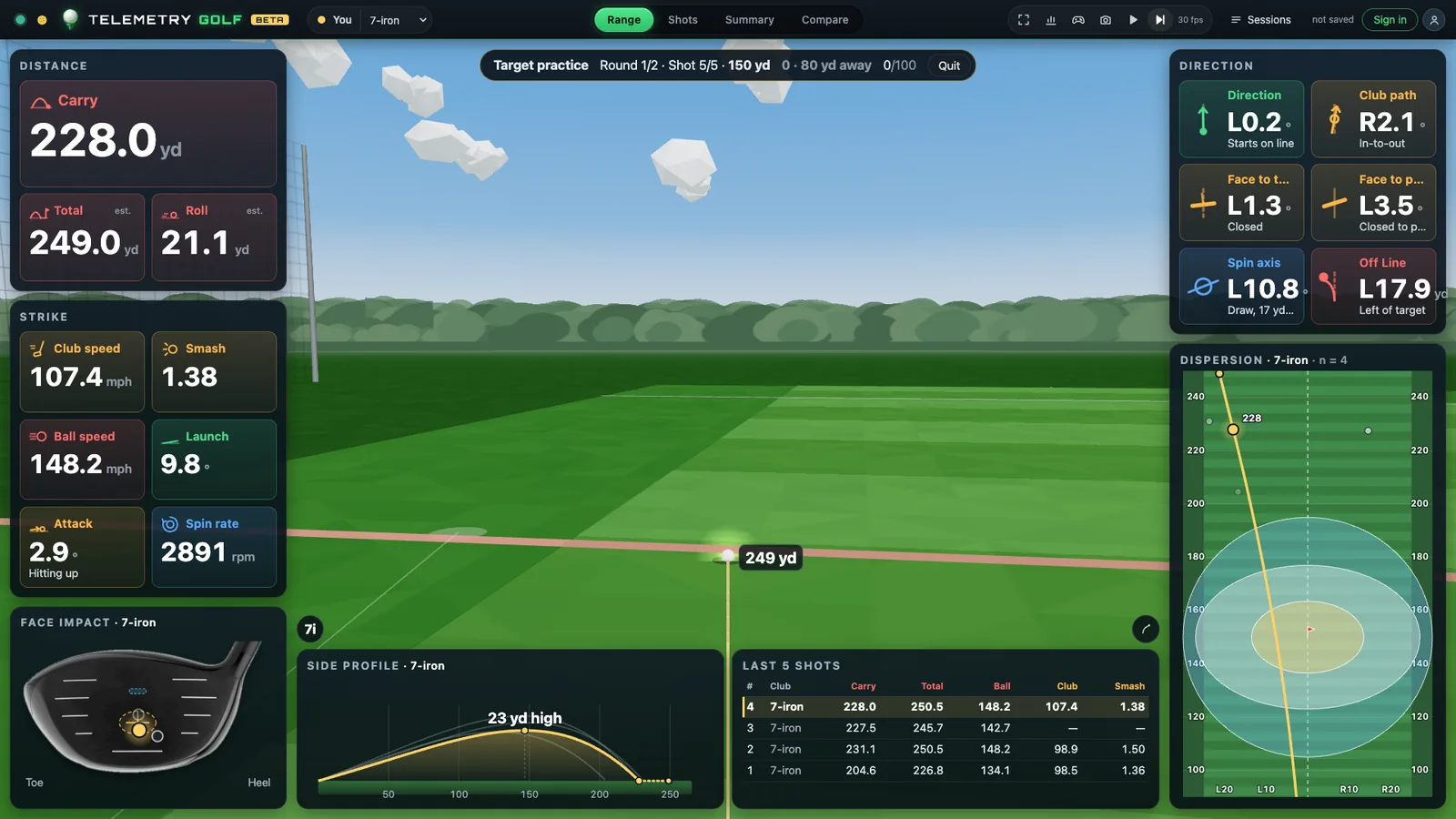Click 'Draw, 17 yd...' spin axis text

1260,310
